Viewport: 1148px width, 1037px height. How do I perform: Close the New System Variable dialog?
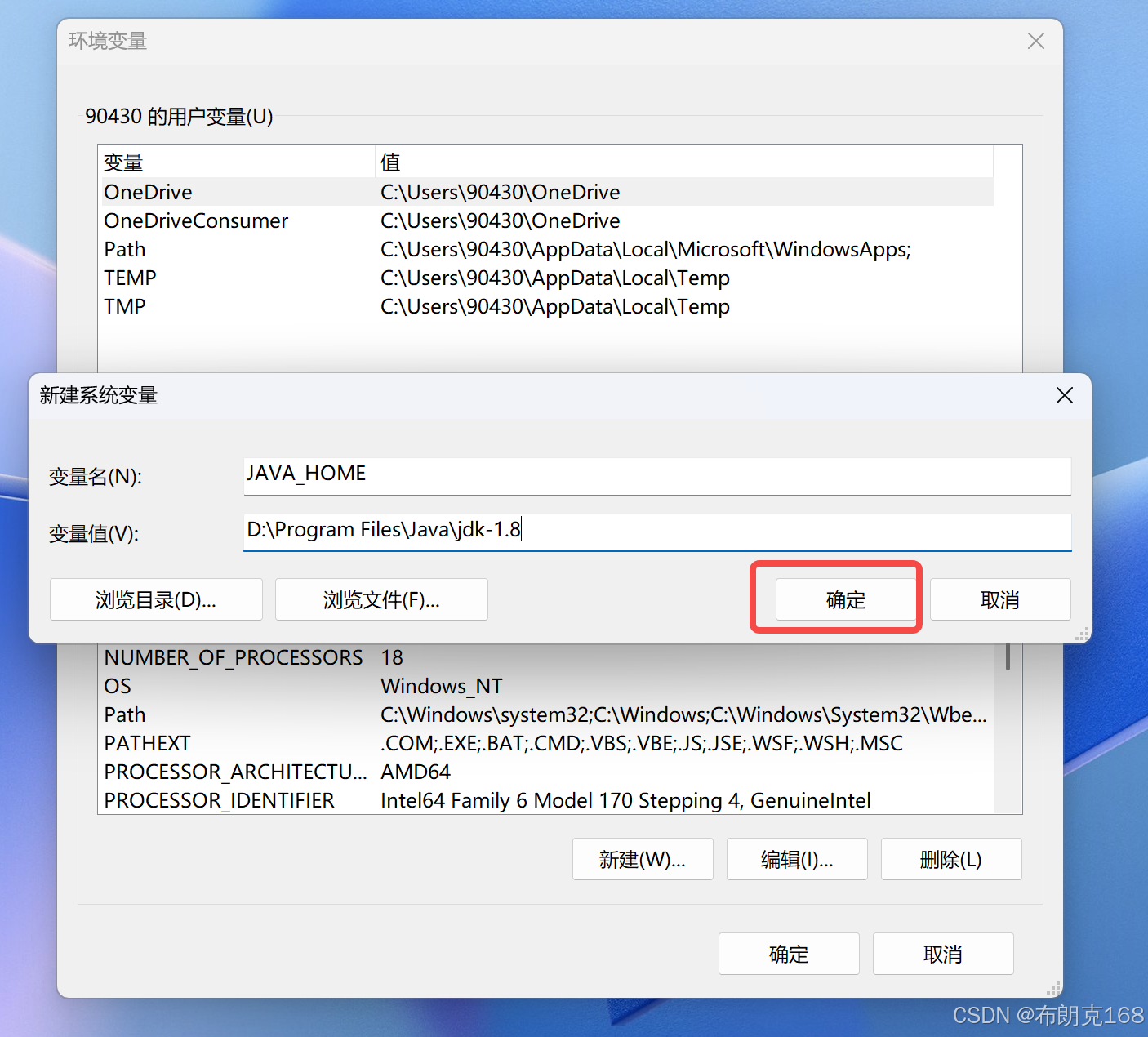[1064, 396]
